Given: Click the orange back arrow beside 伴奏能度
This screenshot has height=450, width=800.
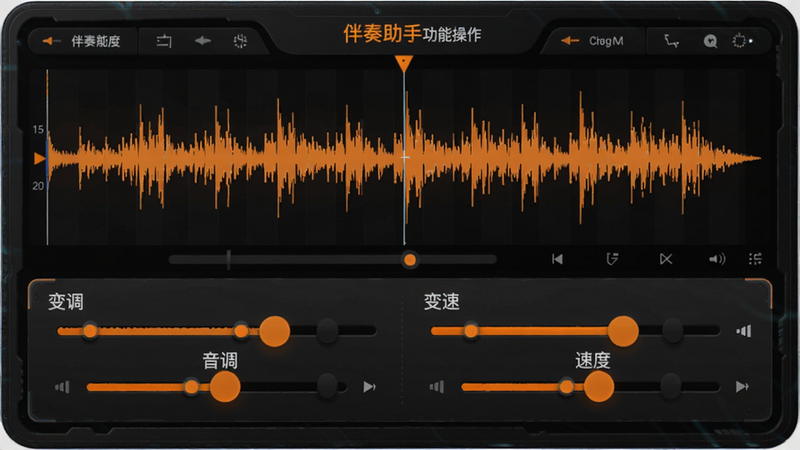Looking at the screenshot, I should click(51, 41).
